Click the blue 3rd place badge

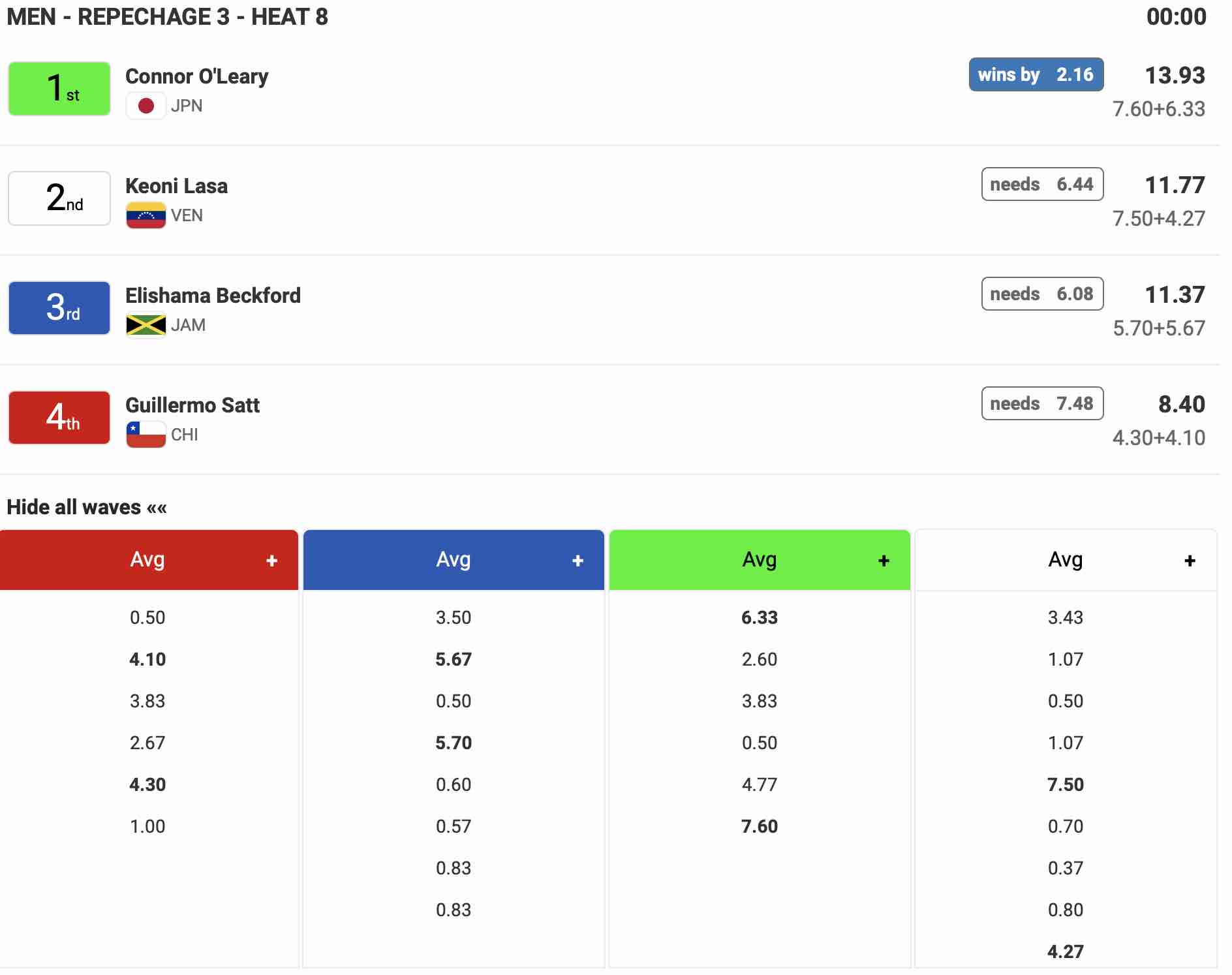coord(59,308)
